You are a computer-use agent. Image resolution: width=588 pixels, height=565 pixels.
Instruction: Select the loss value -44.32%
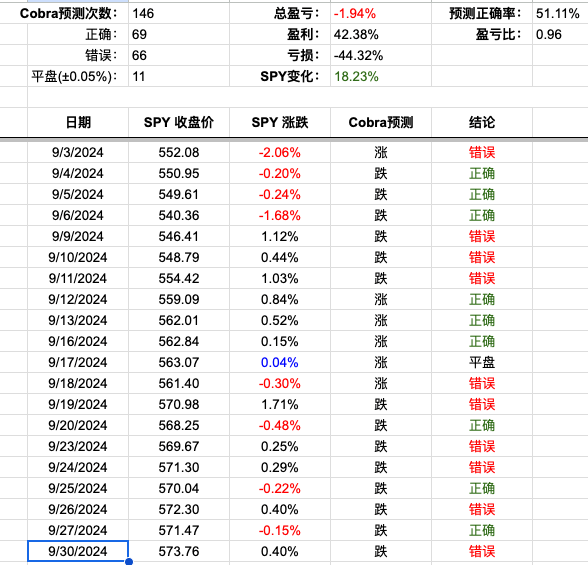(381, 55)
